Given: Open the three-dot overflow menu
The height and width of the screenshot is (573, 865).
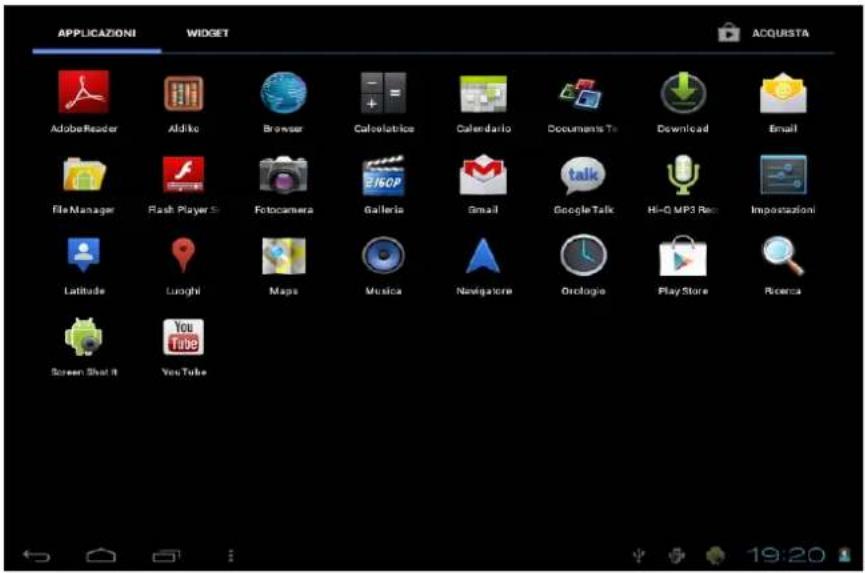Looking at the screenshot, I should (231, 555).
